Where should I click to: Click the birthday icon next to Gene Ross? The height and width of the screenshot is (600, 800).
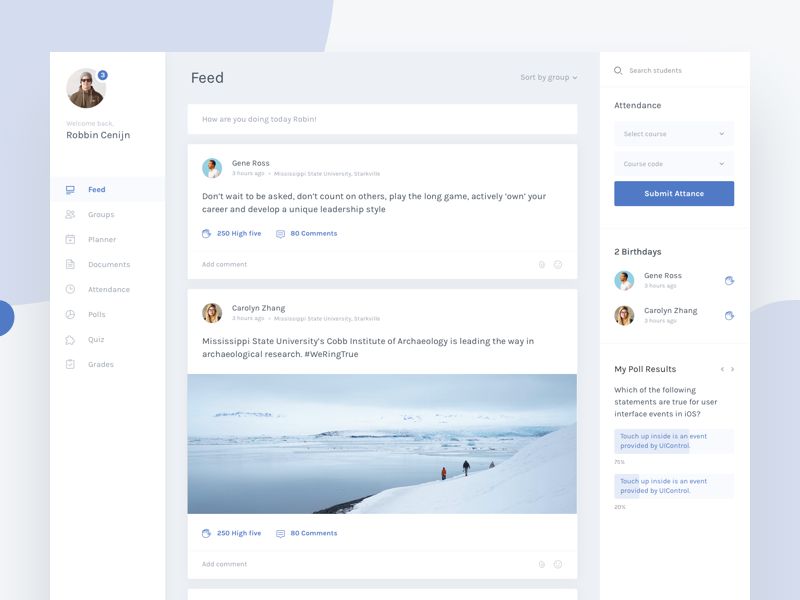pyautogui.click(x=730, y=281)
